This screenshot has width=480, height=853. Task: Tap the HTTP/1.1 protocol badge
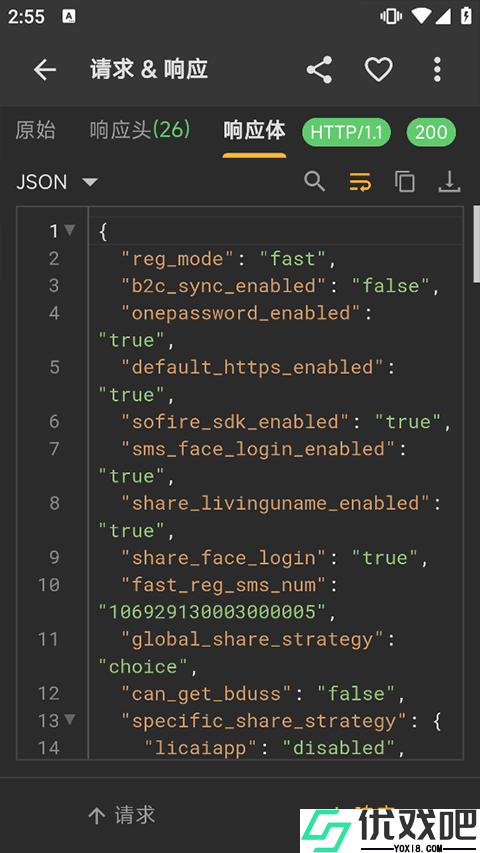pos(347,132)
